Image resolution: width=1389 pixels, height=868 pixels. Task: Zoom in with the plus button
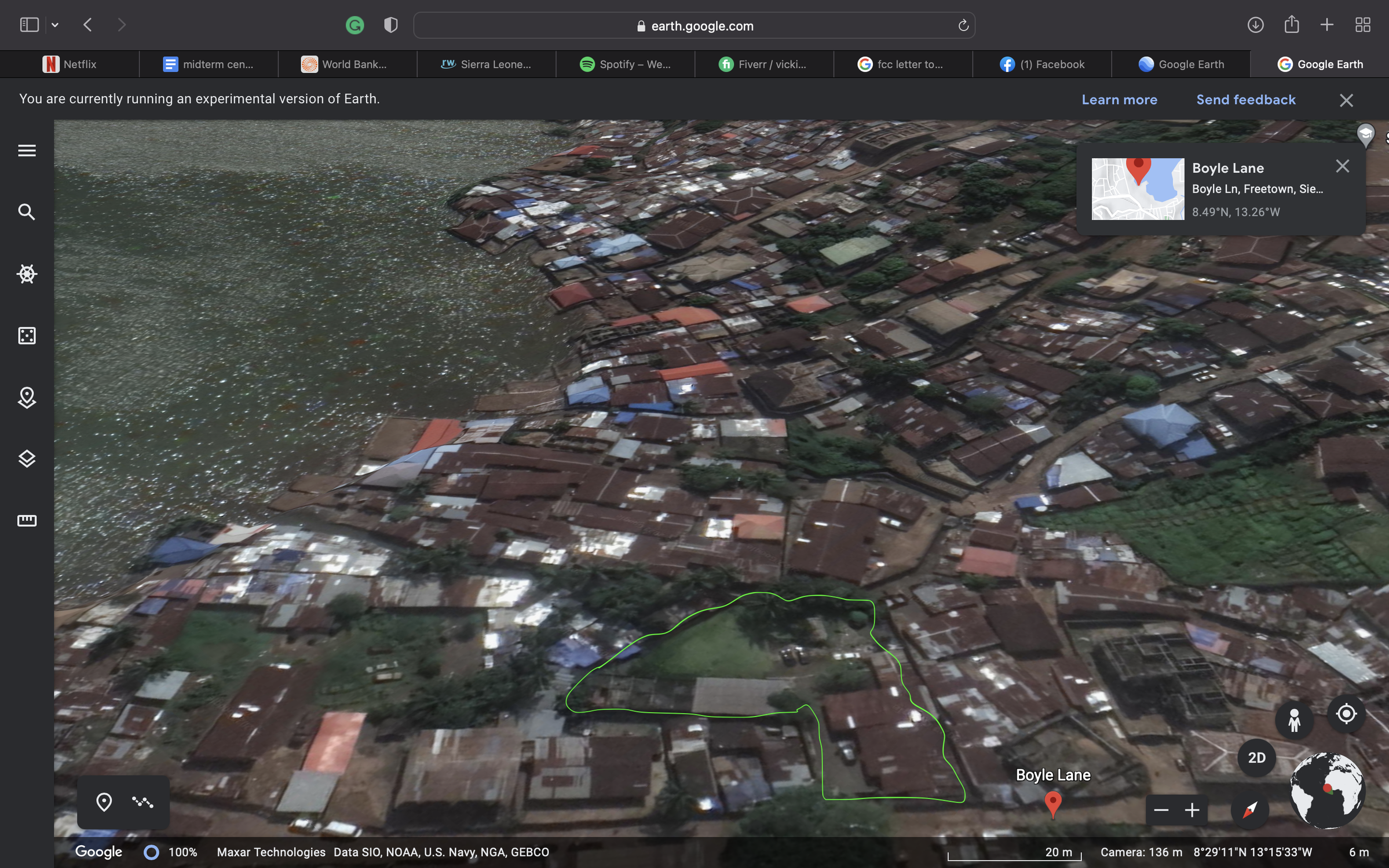pos(1192,810)
